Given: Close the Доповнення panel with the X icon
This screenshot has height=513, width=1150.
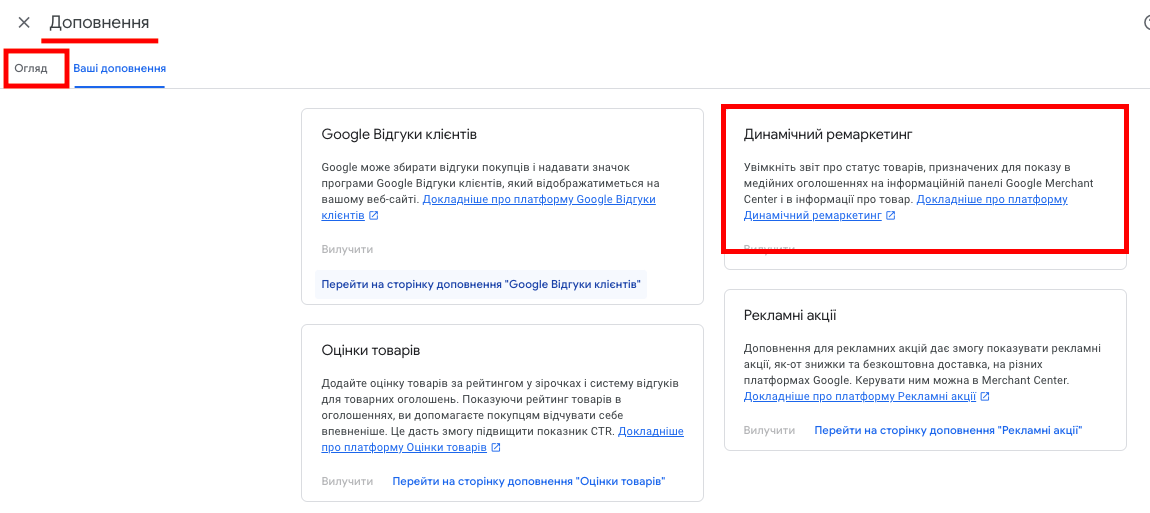Looking at the screenshot, I should click(x=24, y=22).
